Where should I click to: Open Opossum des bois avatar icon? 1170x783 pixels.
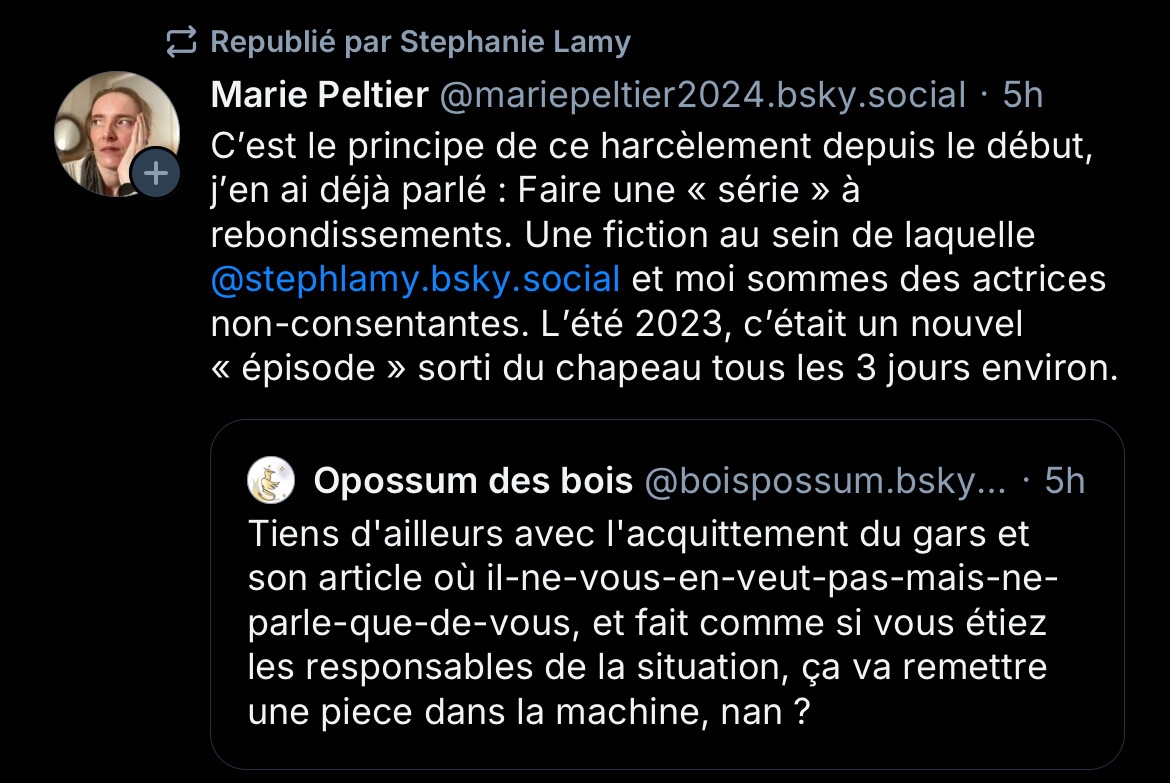(x=270, y=481)
